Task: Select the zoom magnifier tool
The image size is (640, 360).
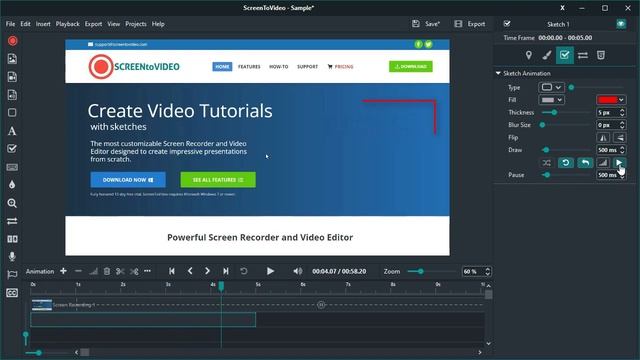Action: (x=12, y=203)
